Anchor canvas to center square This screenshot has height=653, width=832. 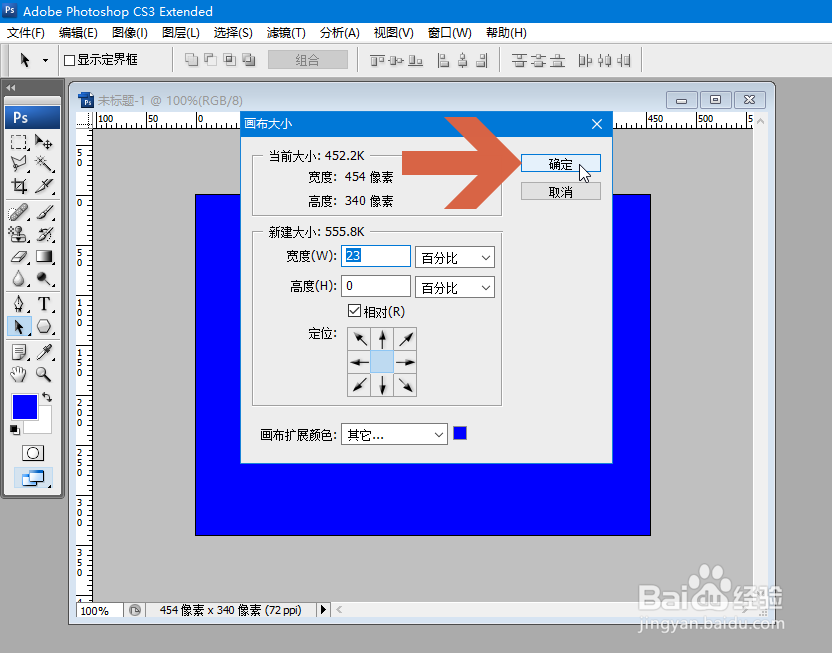(382, 362)
